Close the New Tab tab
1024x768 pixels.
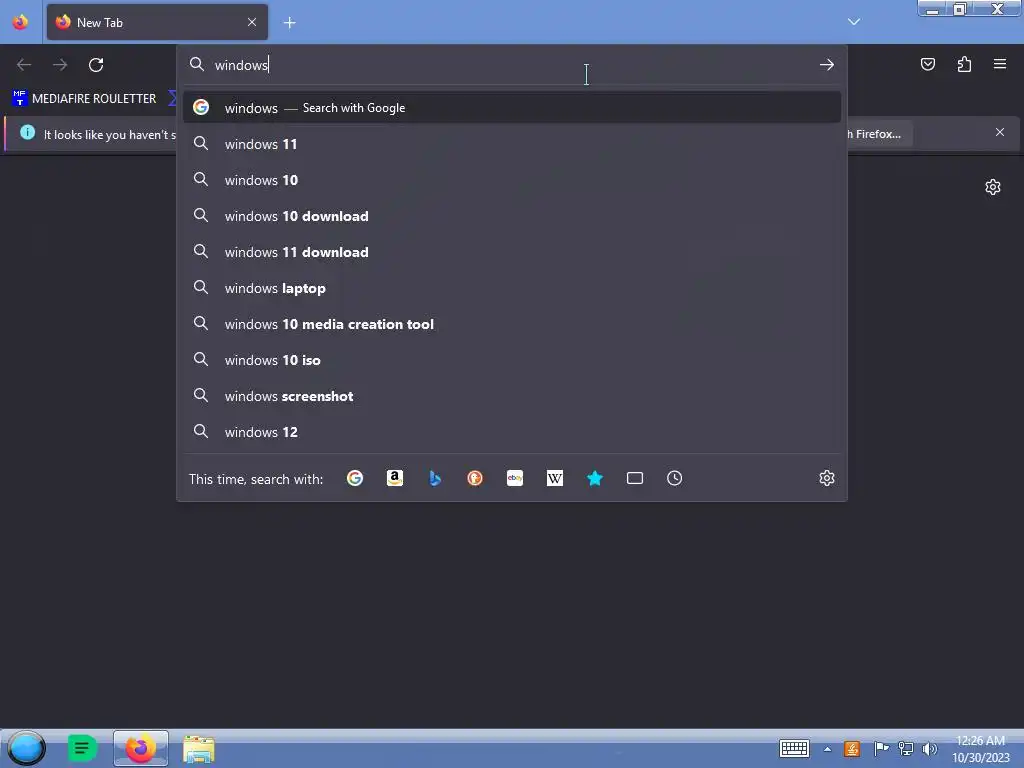coord(252,22)
